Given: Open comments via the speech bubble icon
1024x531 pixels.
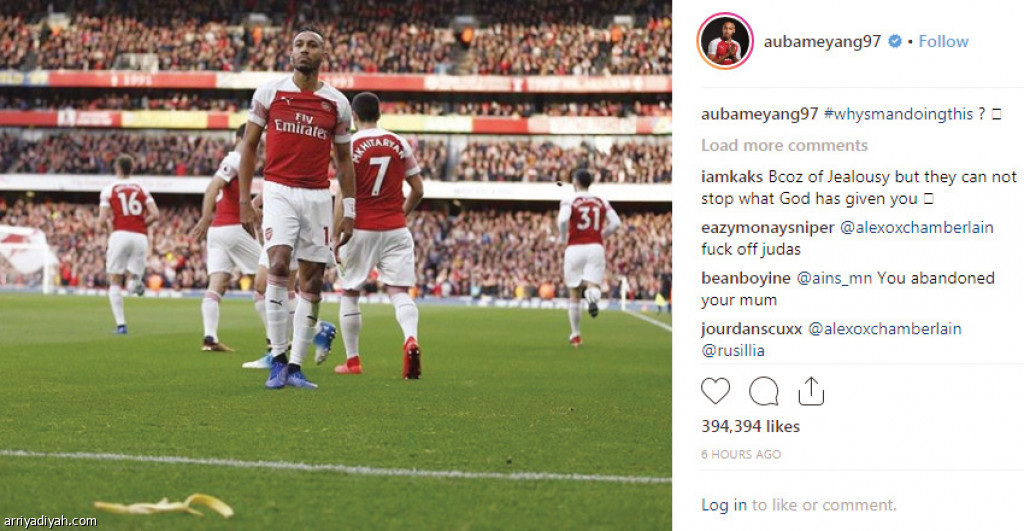Looking at the screenshot, I should pyautogui.click(x=763, y=391).
